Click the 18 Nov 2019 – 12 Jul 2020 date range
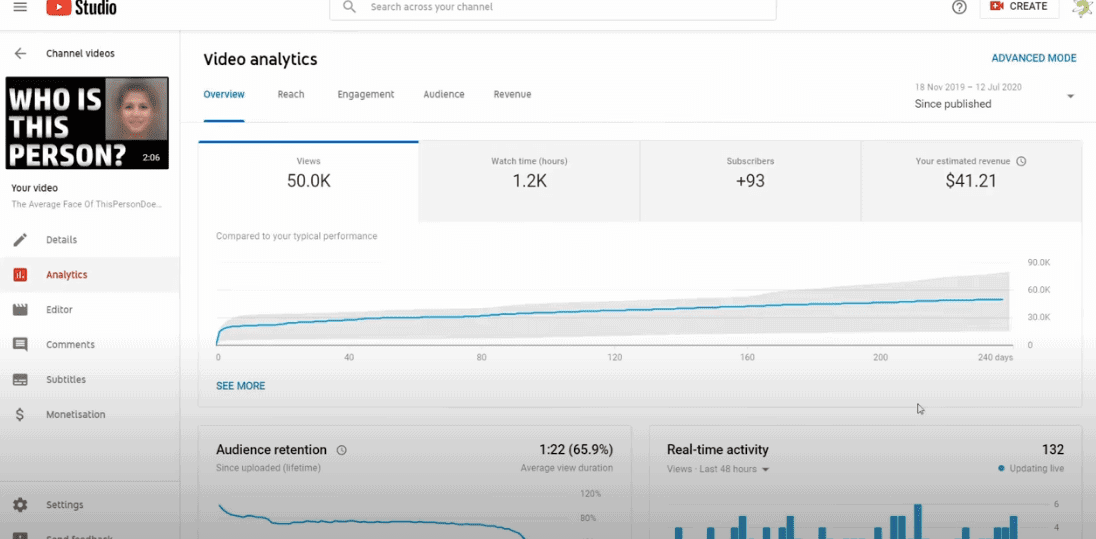 click(968, 87)
